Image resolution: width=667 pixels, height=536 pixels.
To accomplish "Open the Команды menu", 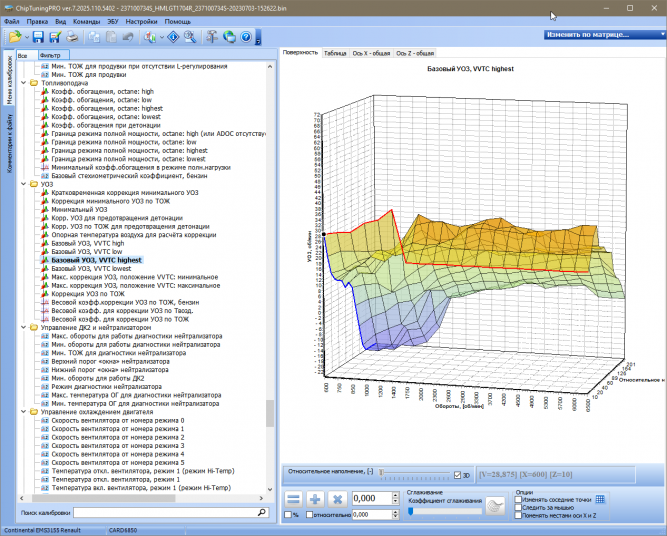I will (x=86, y=22).
